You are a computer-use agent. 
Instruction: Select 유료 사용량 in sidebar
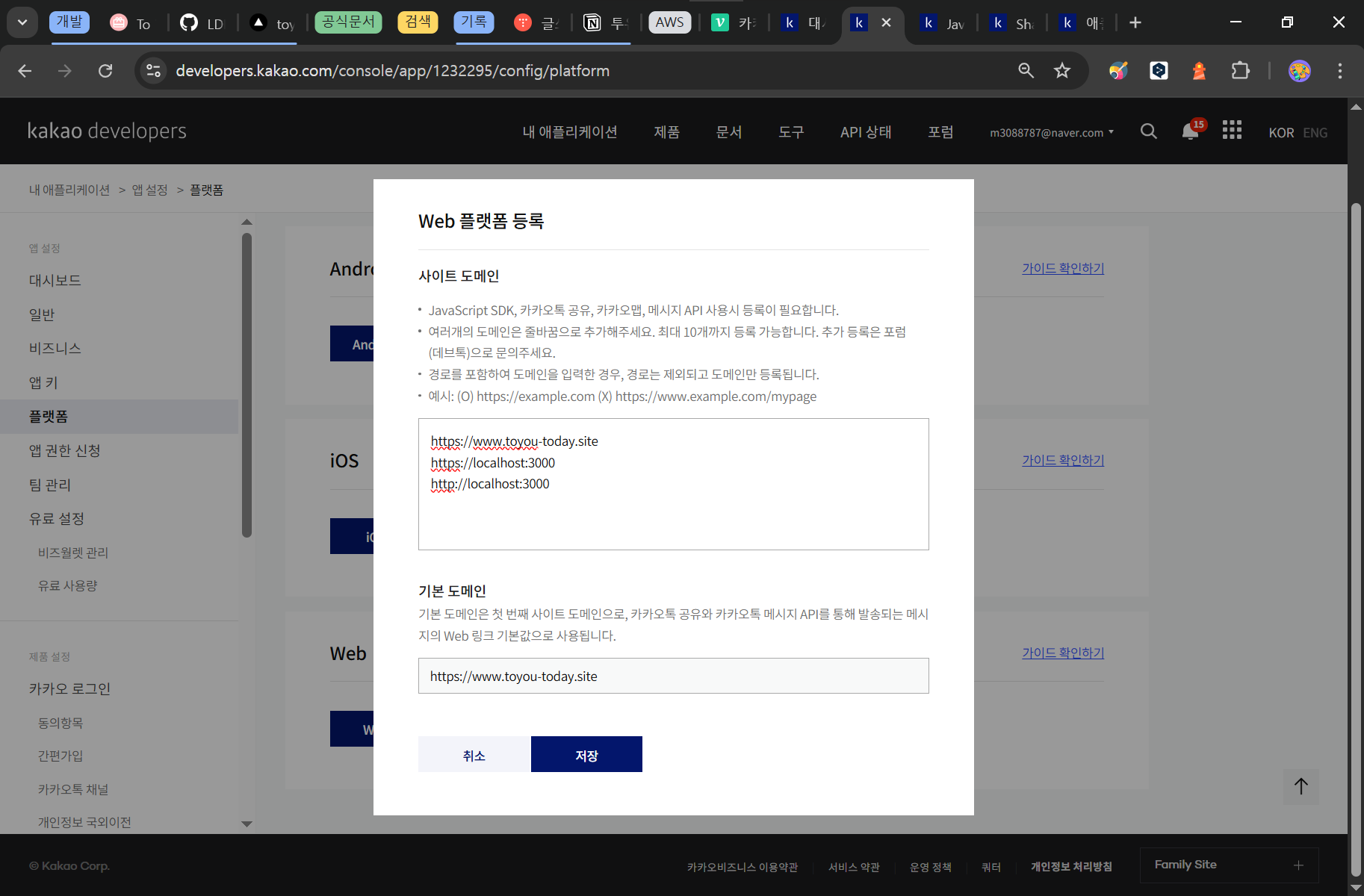coord(68,586)
